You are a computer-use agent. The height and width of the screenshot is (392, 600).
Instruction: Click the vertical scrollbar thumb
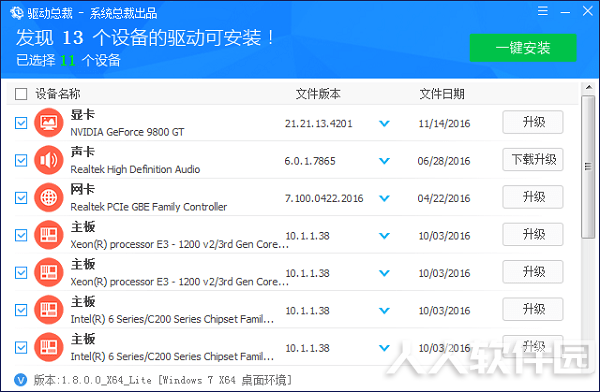click(x=588, y=167)
